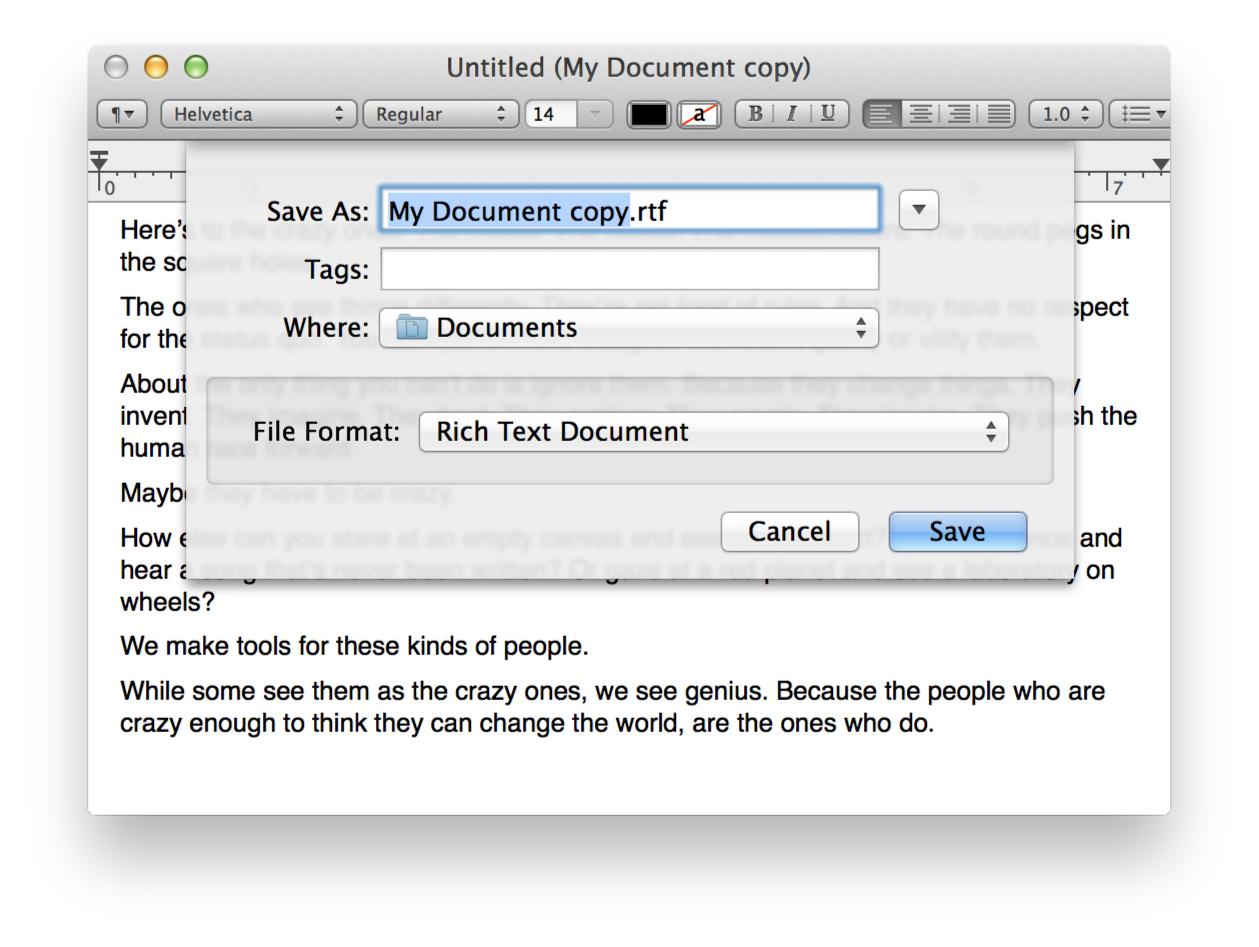Open the line spacing 1.0 dropdown
The height and width of the screenshot is (947, 1259).
point(1065,114)
